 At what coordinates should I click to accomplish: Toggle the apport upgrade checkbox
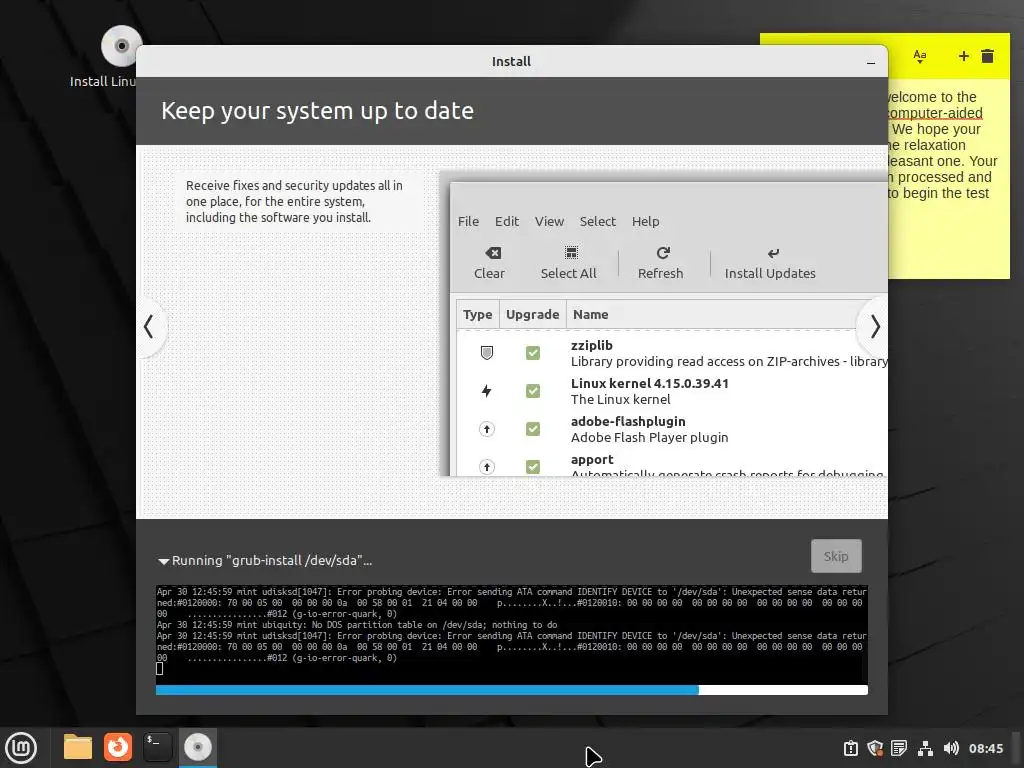(x=533, y=467)
